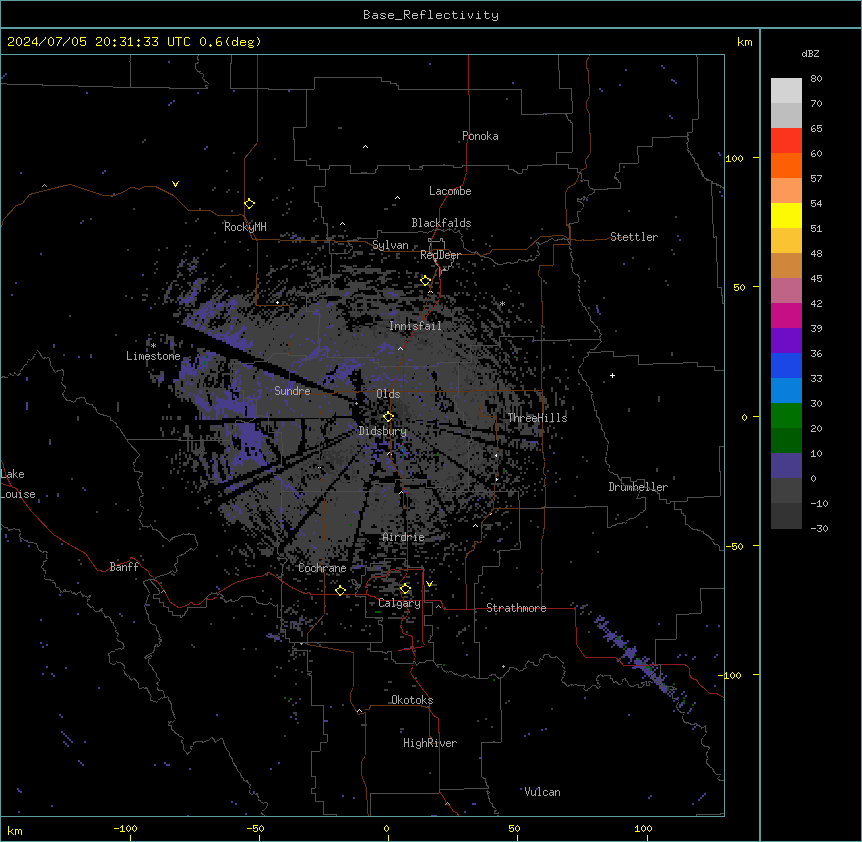Click the white caret marker southwest of Lacombe
The image size is (862, 842).
click(397, 198)
